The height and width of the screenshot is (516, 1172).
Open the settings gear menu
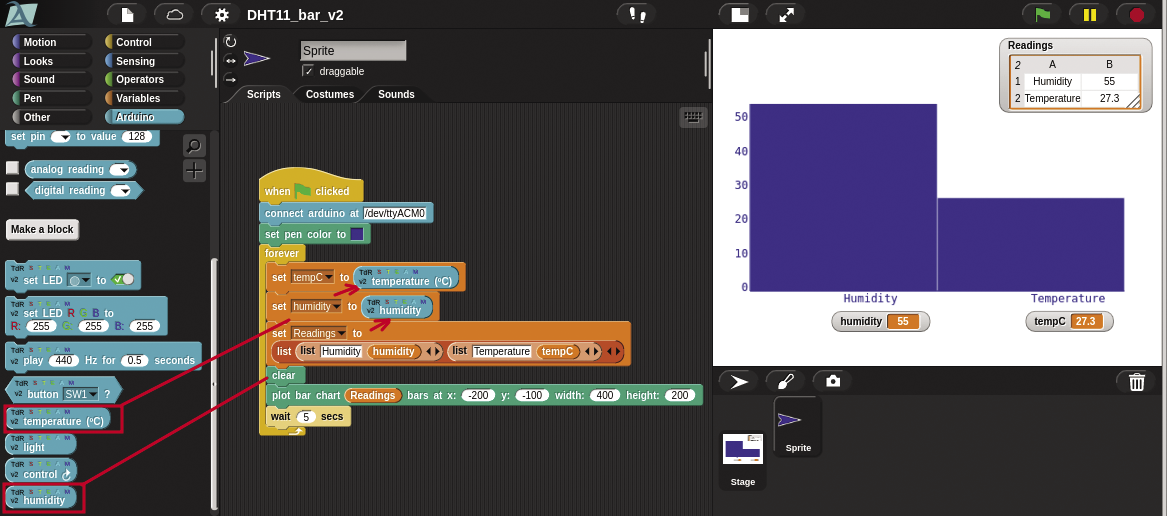(222, 14)
